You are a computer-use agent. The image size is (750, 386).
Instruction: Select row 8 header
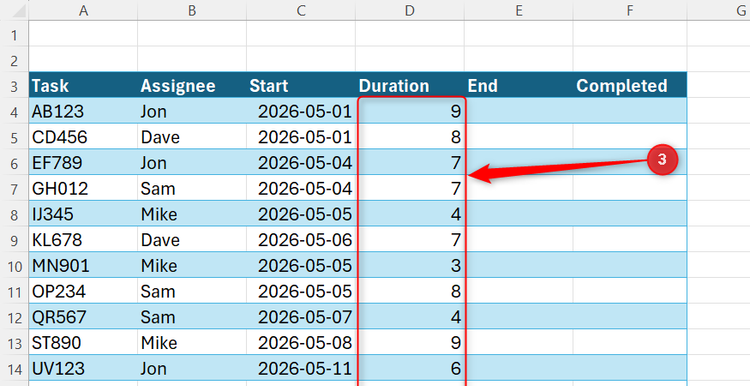(x=14, y=214)
